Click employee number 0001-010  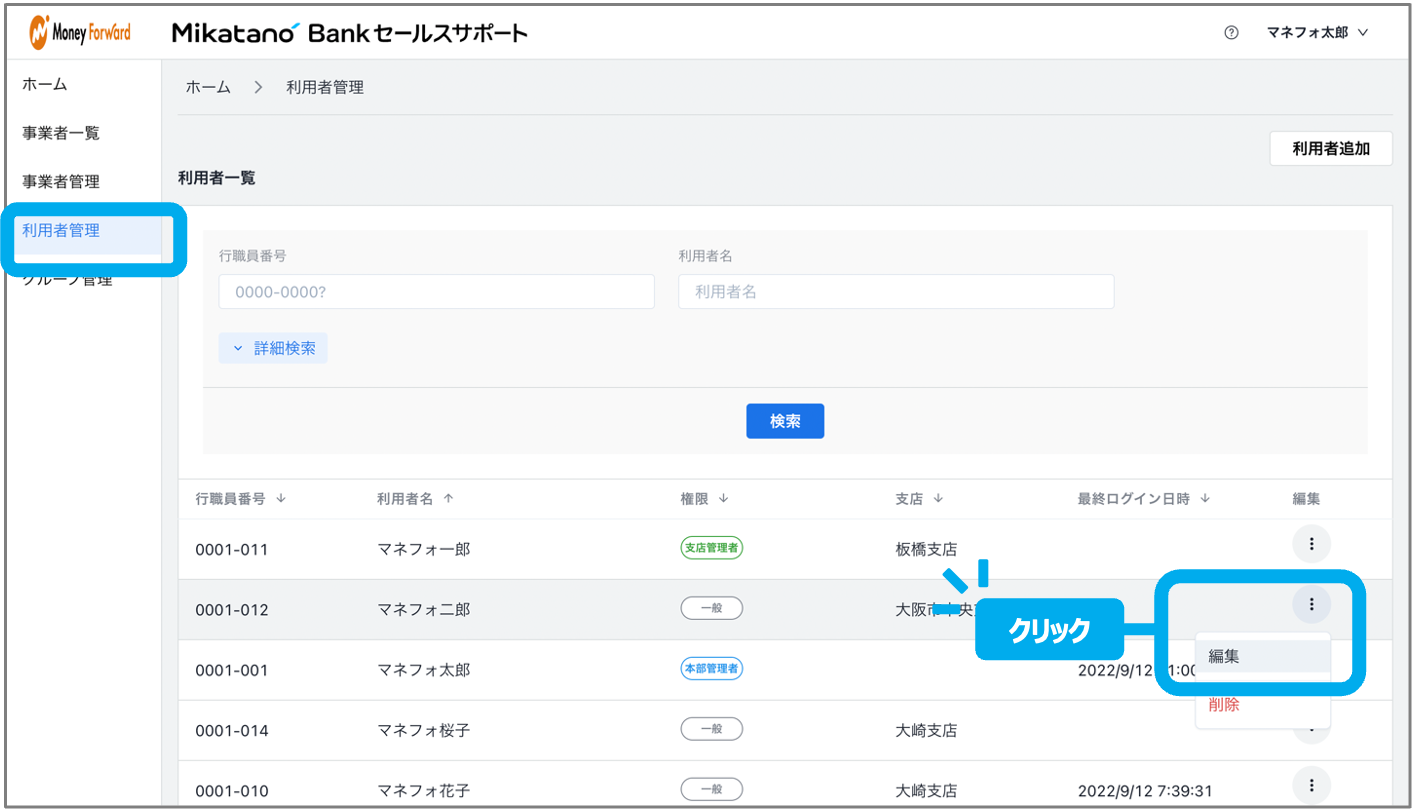click(x=232, y=791)
